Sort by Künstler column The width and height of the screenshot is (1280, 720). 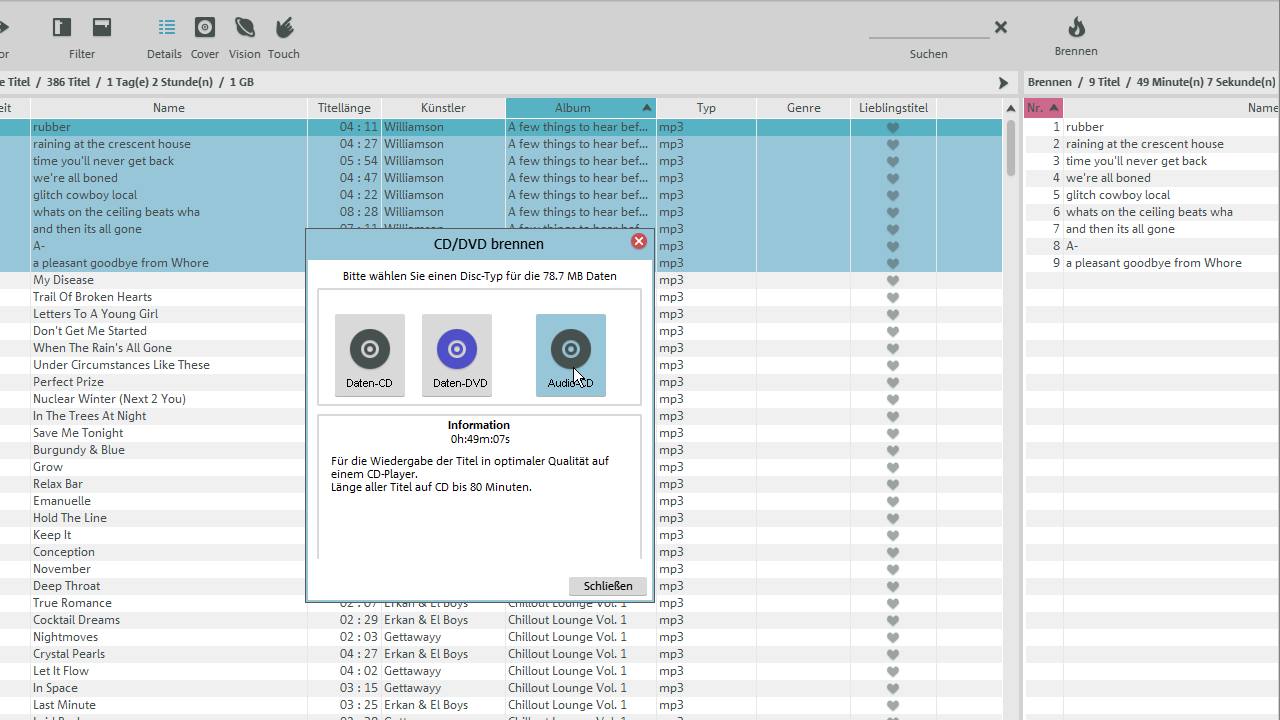point(443,107)
